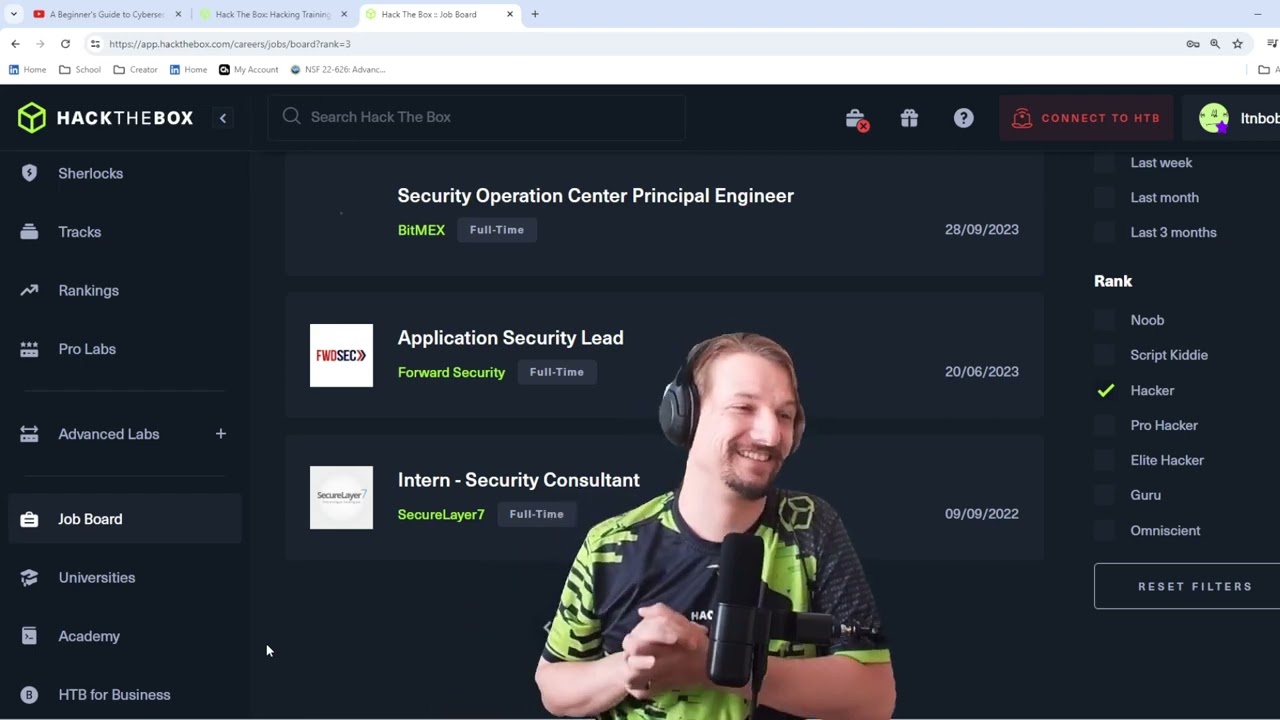Click the browser back arrow
The height and width of the screenshot is (720, 1280).
[15, 44]
